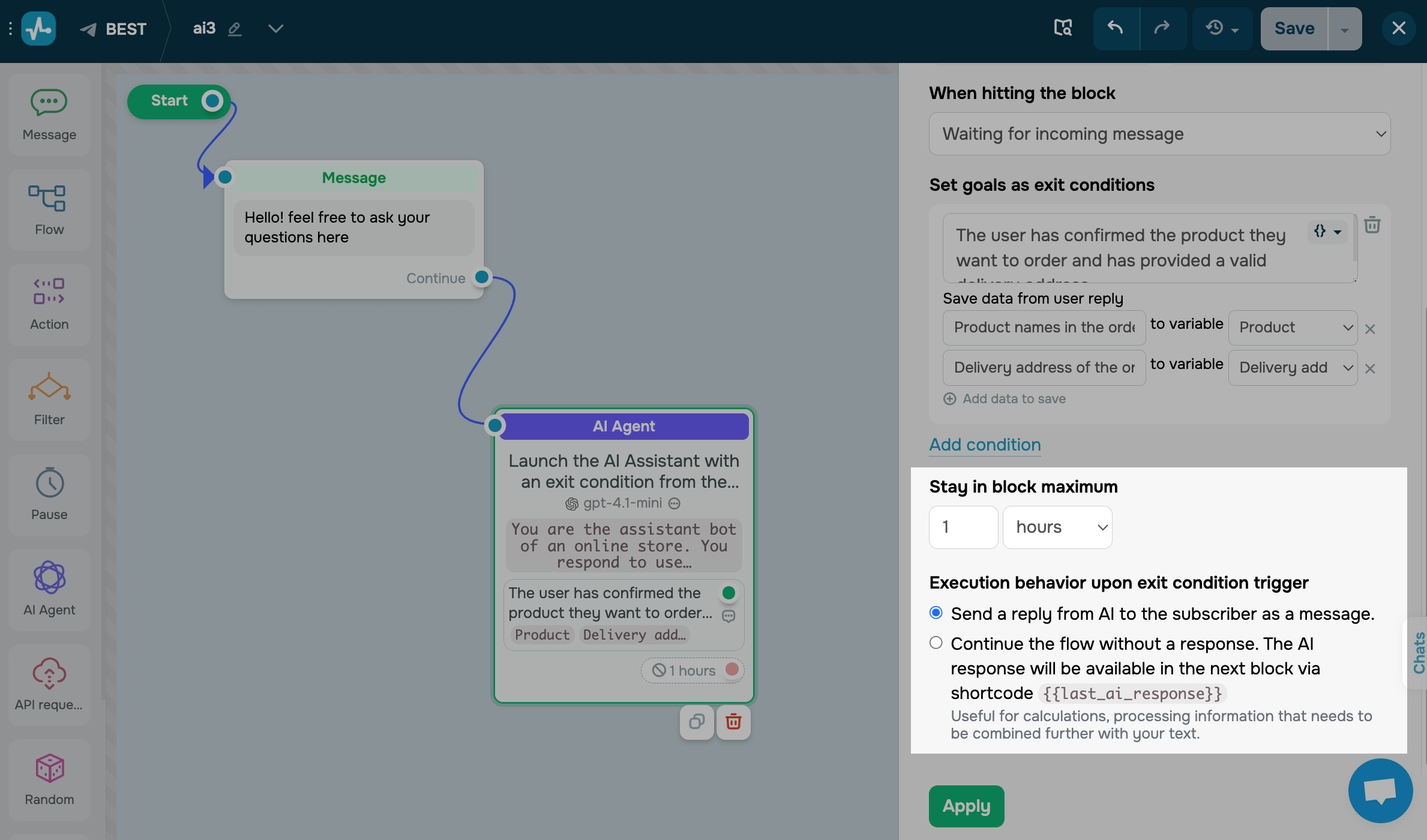
Task: Expand the Save button arrow menu
Action: (x=1344, y=29)
